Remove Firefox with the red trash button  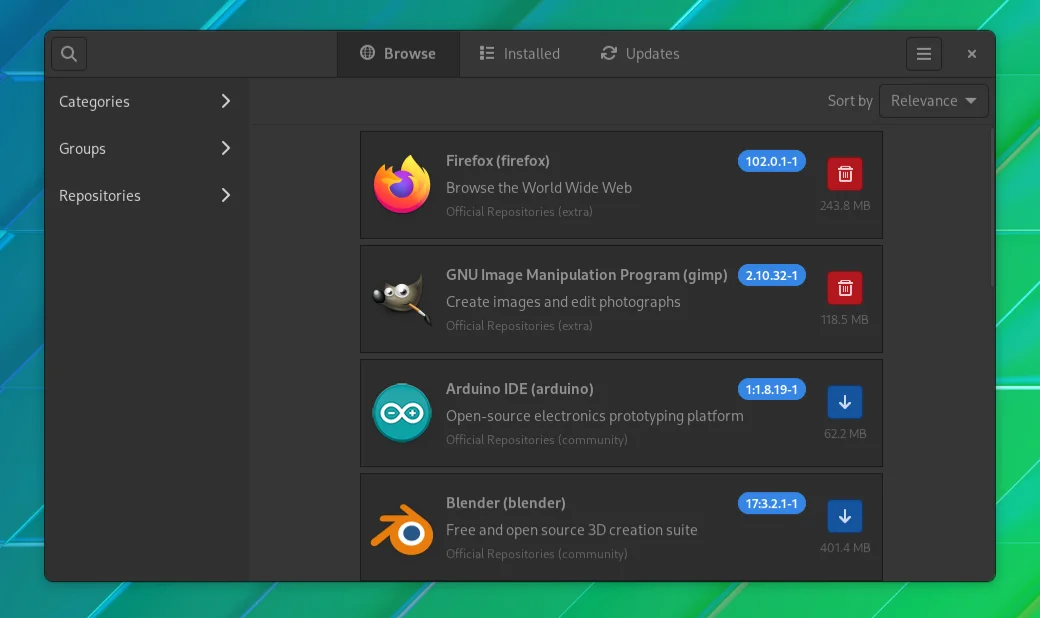pos(844,174)
